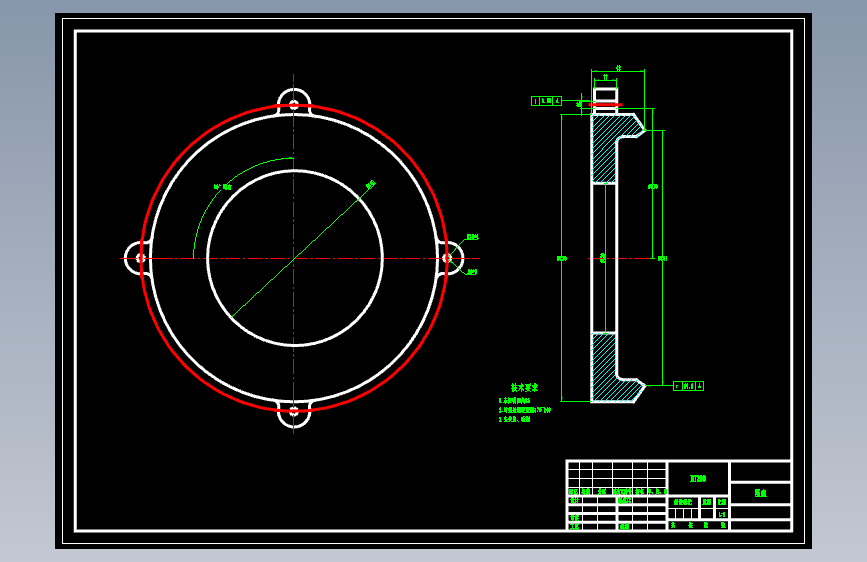Select the short red line in section view top
Viewport: 867px width, 562px height.
(x=605, y=104)
